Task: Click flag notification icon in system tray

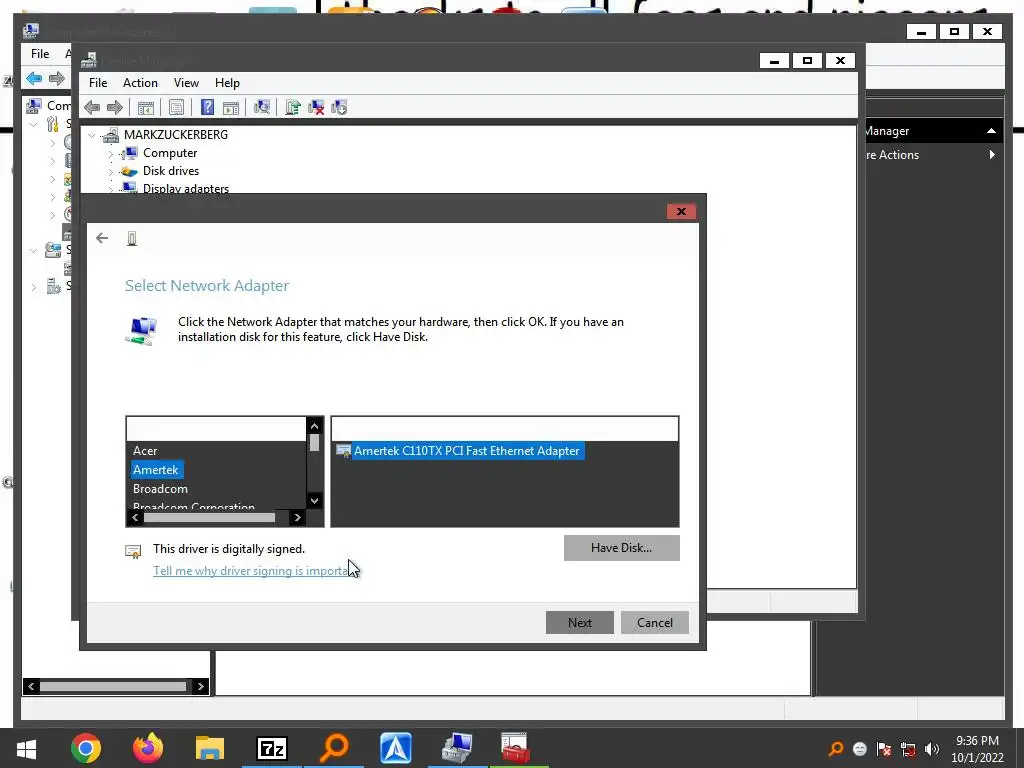Action: coord(884,749)
